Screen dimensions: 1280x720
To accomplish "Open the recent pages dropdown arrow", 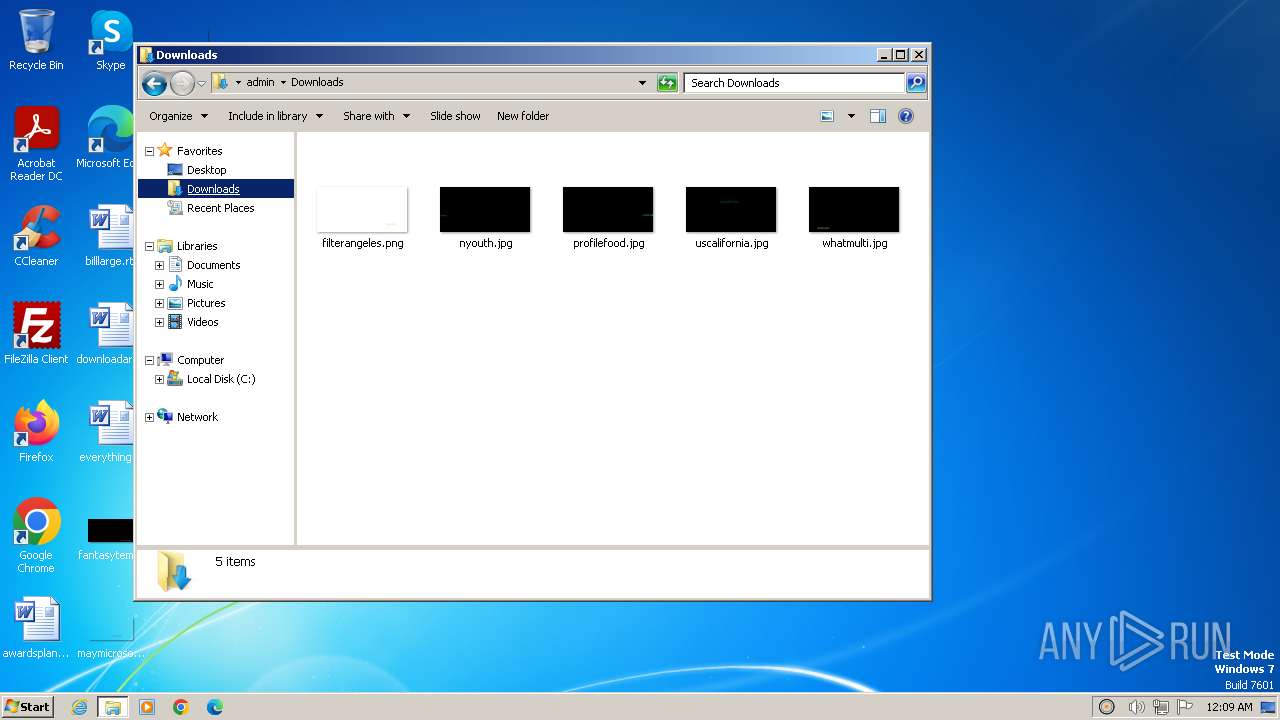I will 201,83.
